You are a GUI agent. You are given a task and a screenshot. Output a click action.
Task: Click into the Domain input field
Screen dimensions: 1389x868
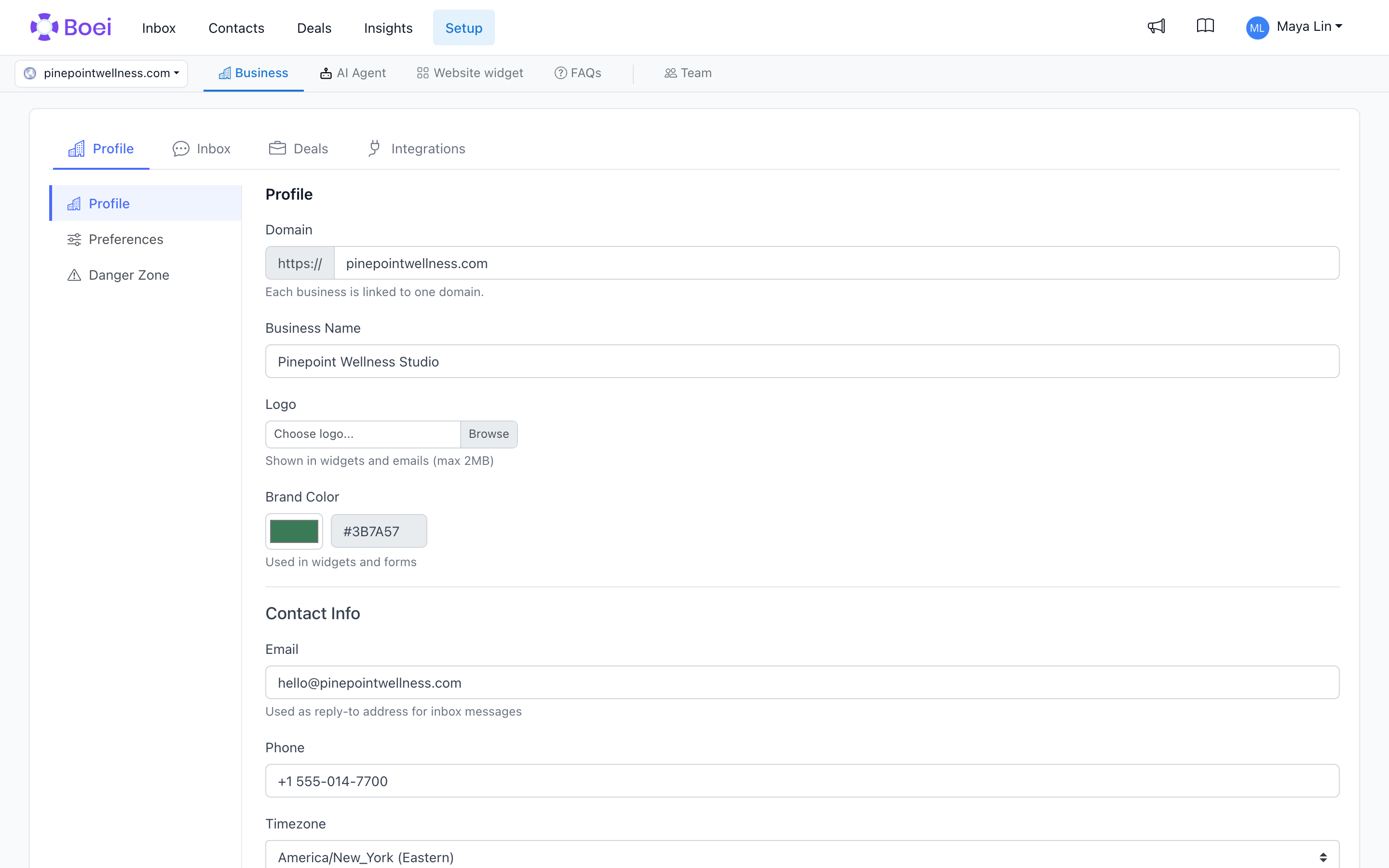pyautogui.click(x=837, y=263)
